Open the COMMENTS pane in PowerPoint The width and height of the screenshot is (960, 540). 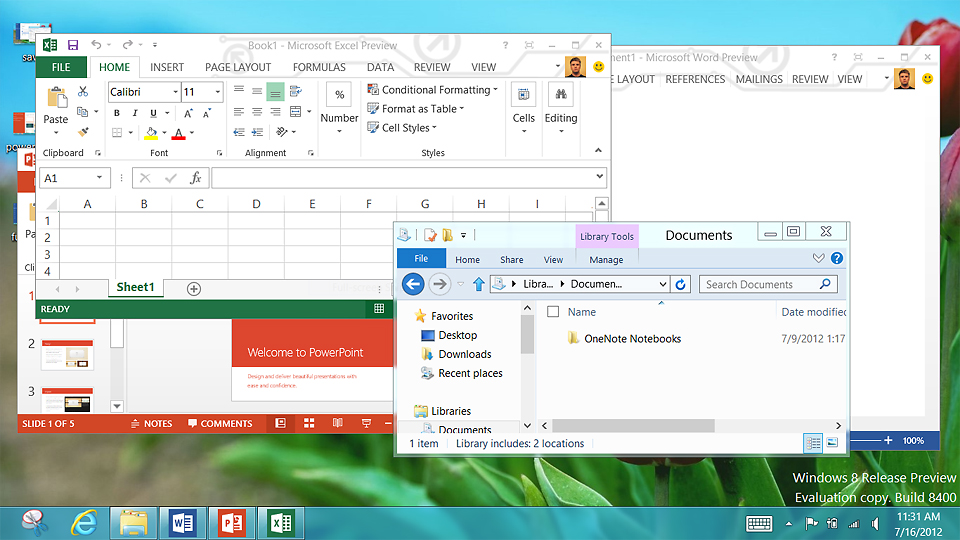click(x=218, y=423)
